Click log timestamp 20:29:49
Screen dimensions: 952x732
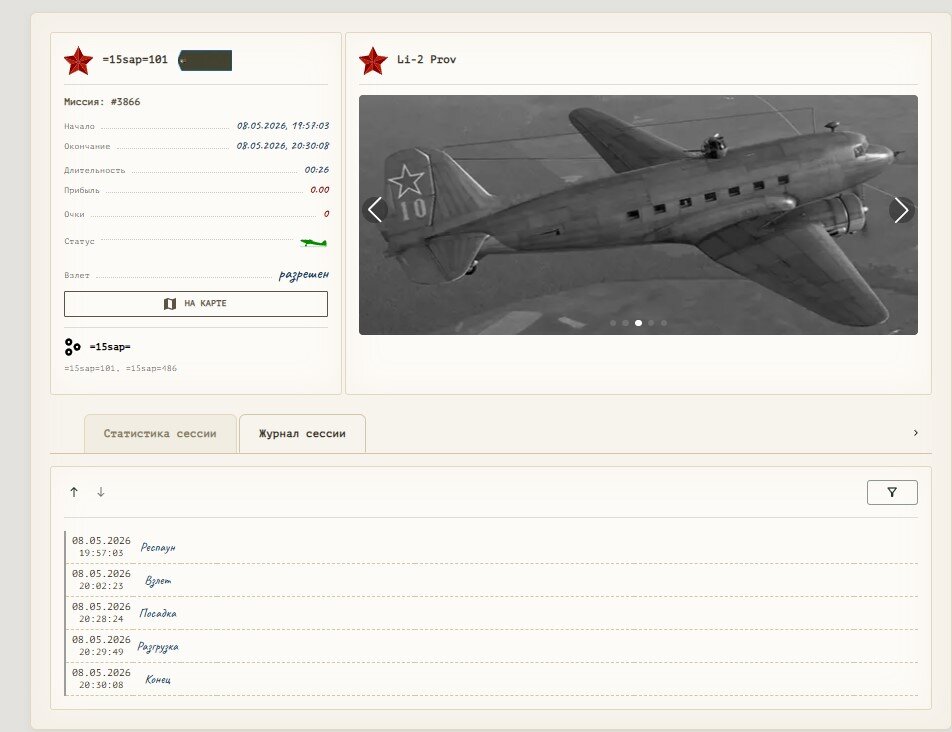pos(101,652)
